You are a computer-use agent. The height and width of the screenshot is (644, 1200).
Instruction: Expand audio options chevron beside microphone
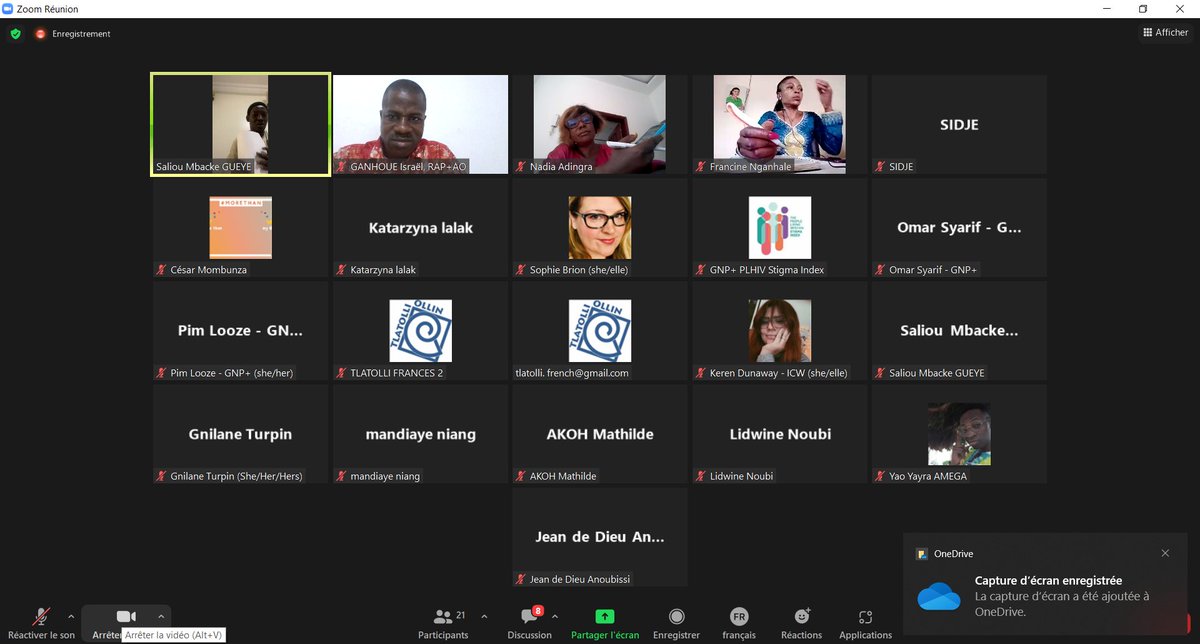point(71,616)
